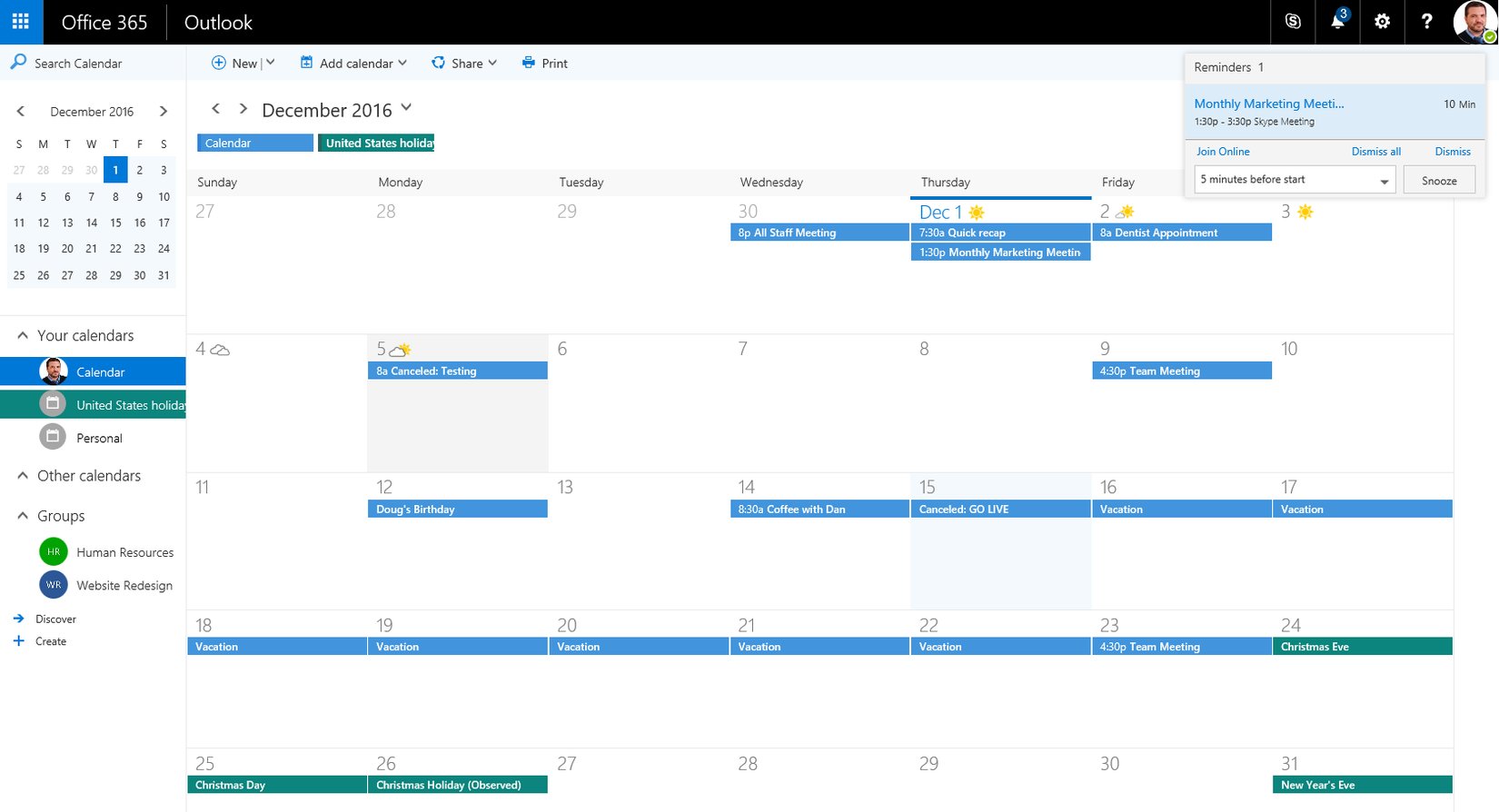Viewport: 1499px width, 812px height.
Task: Toggle the Calendar entry in sidebar
Action: pos(93,371)
